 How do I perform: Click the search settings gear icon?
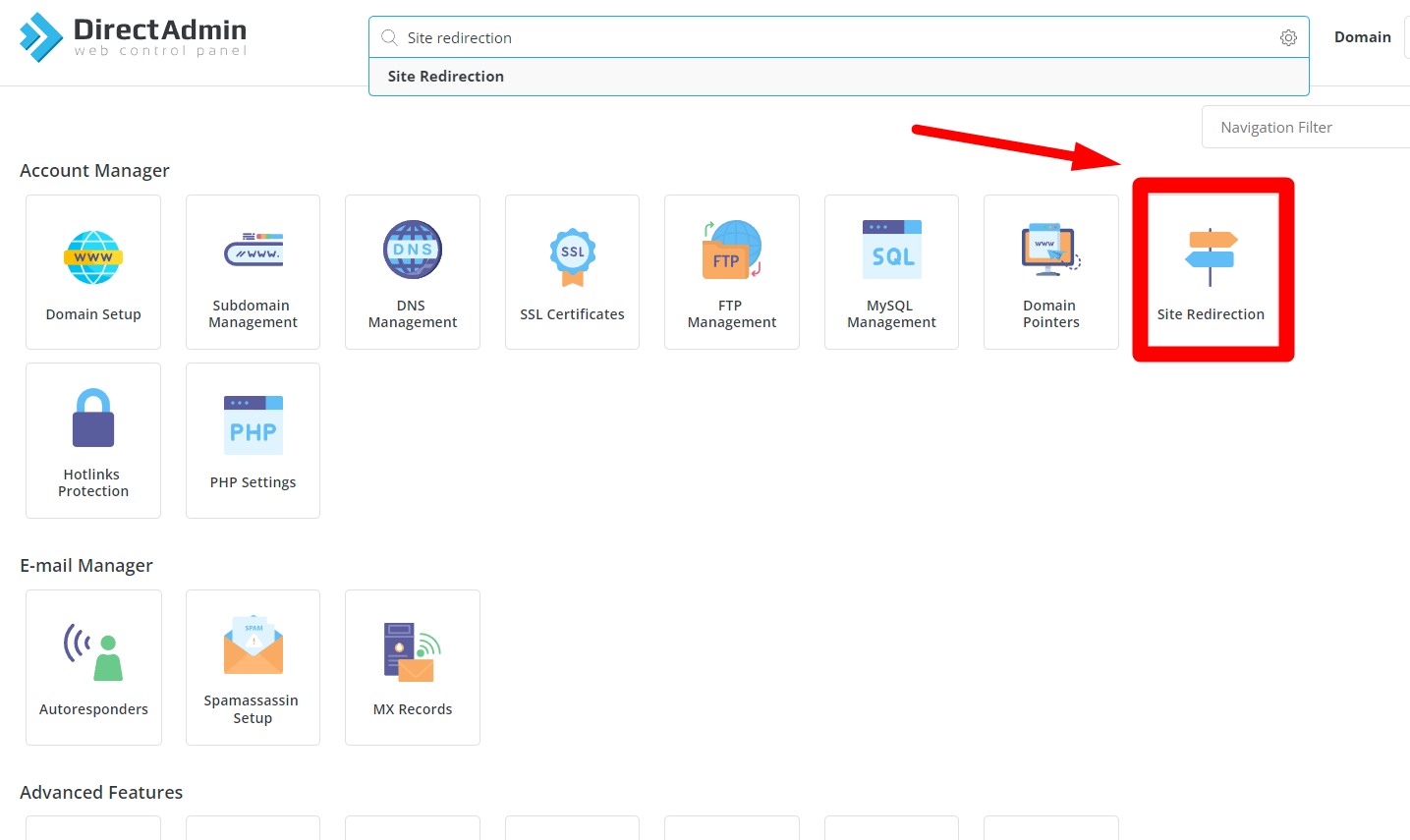pos(1288,37)
